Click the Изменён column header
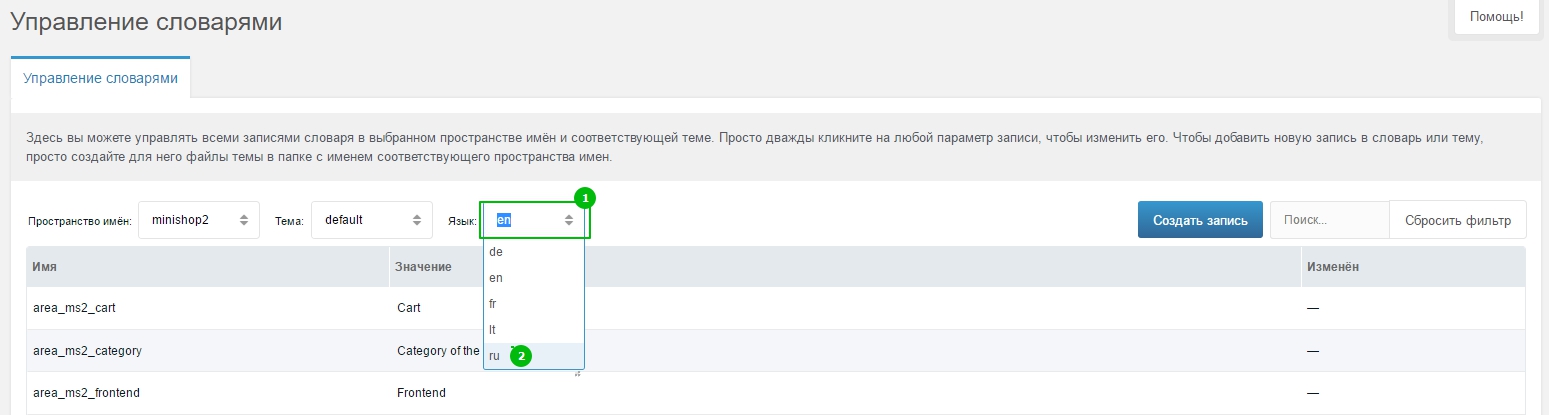This screenshot has width=1549, height=415. (1332, 267)
